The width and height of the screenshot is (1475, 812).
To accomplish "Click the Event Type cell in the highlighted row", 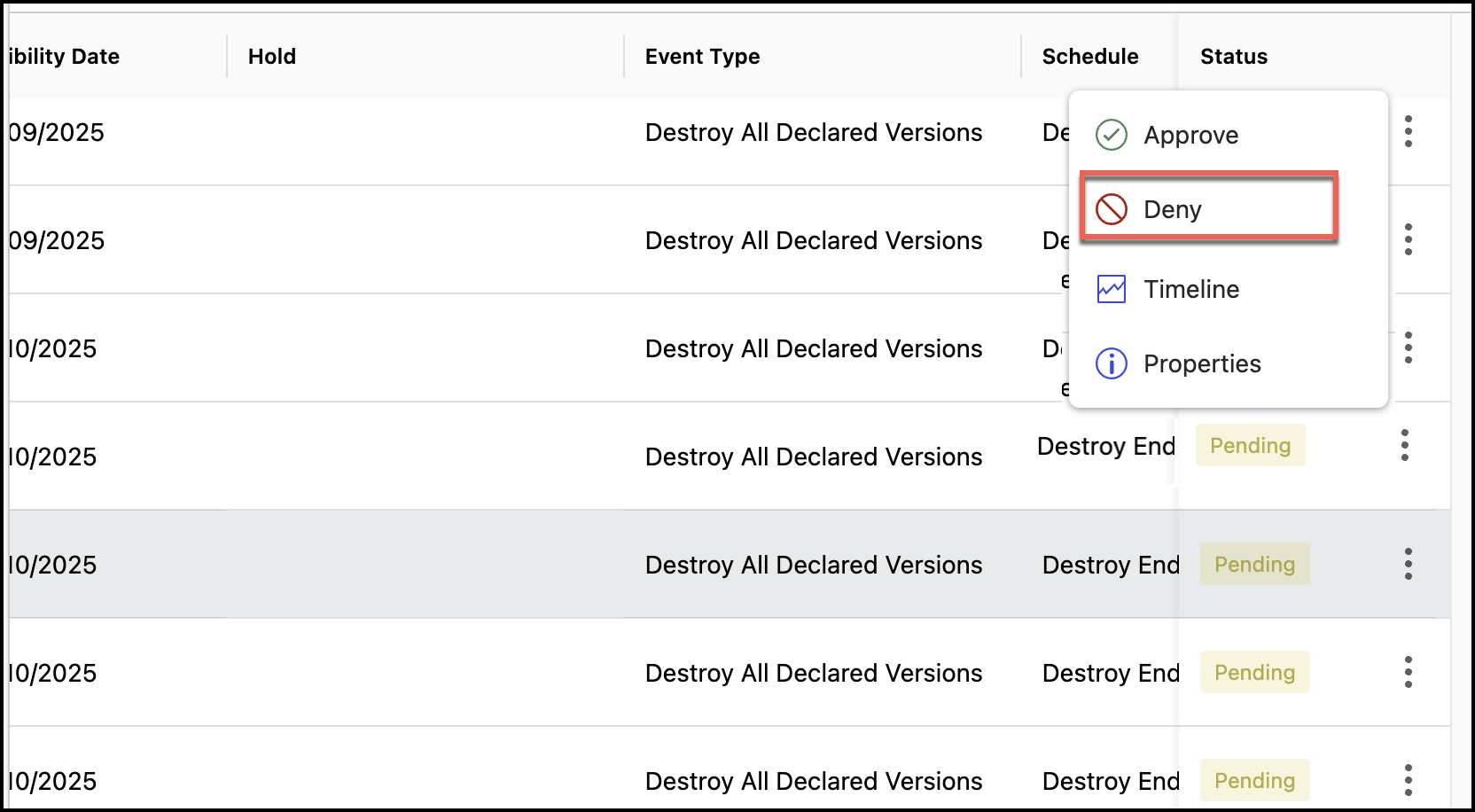I will coord(813,565).
